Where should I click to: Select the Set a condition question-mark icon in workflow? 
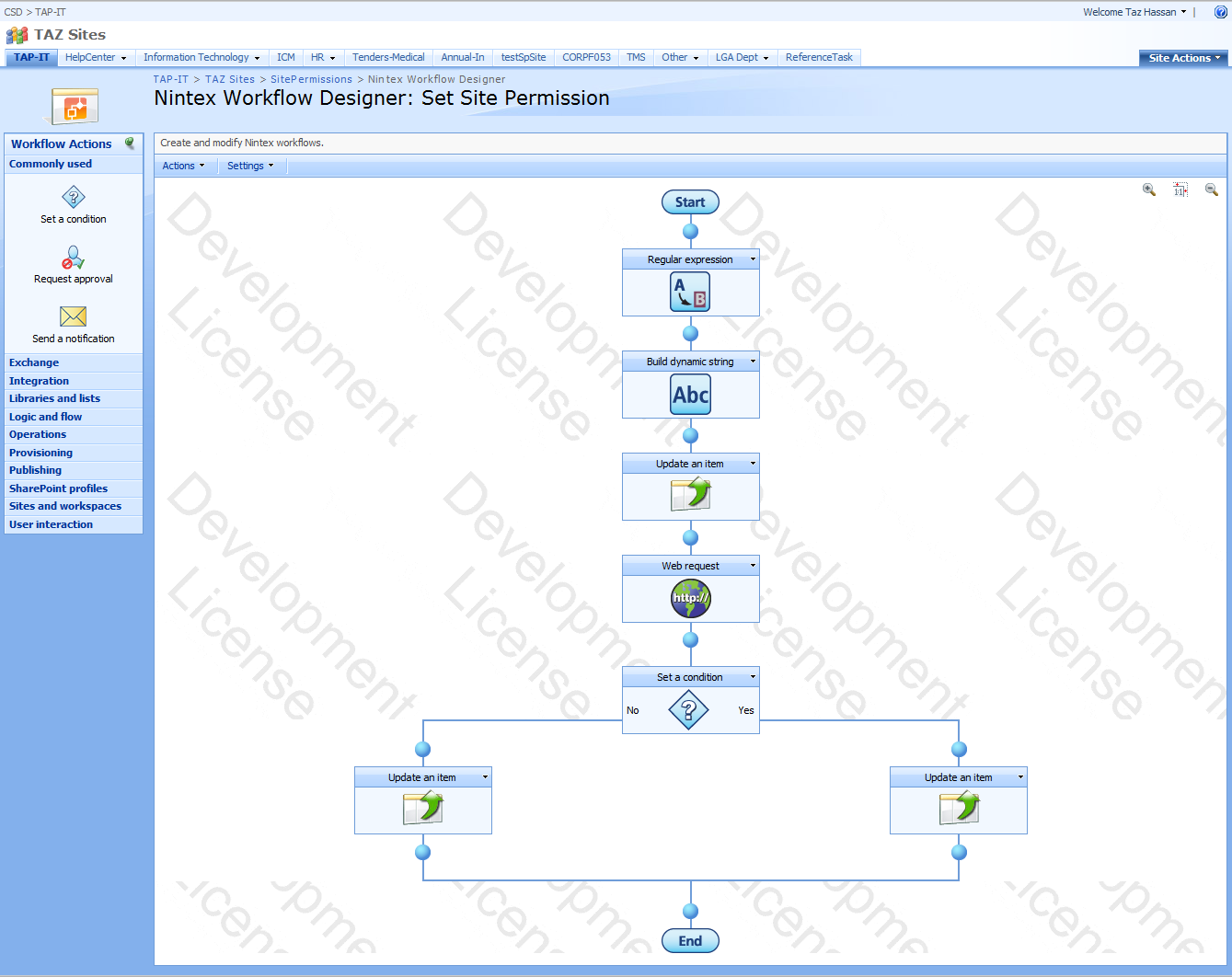click(x=688, y=710)
